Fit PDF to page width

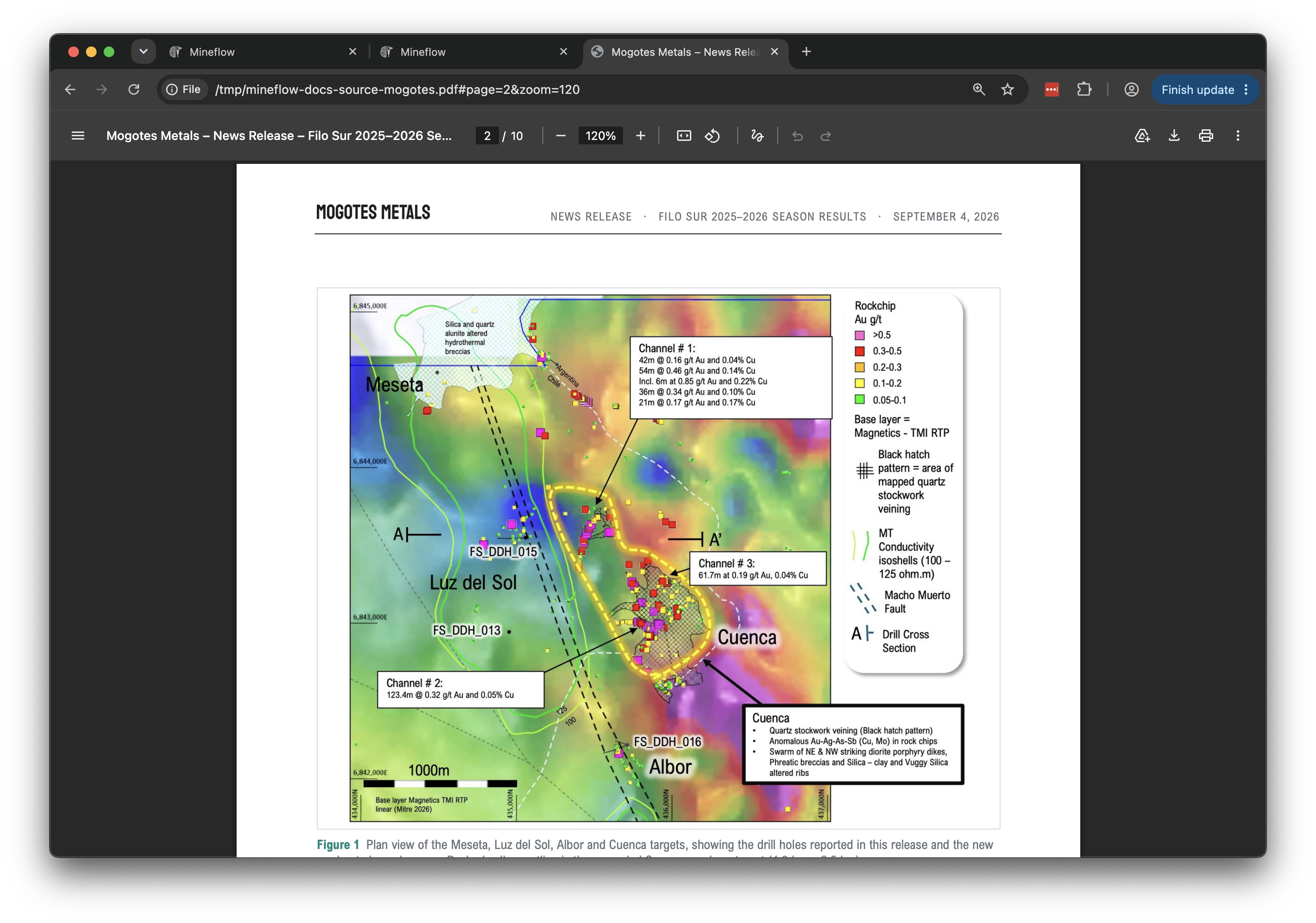(x=684, y=136)
